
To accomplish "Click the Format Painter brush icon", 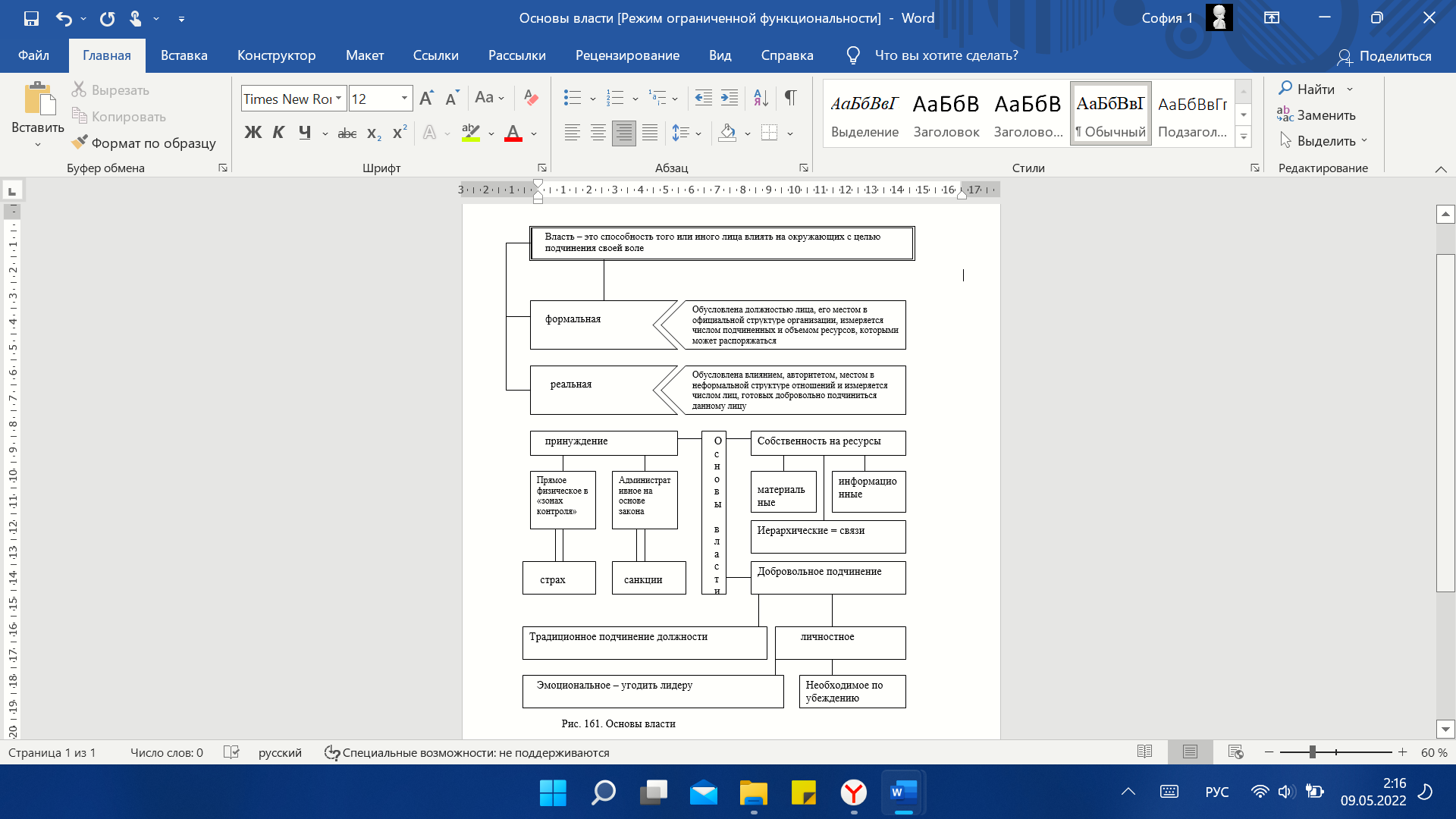I will pos(80,143).
